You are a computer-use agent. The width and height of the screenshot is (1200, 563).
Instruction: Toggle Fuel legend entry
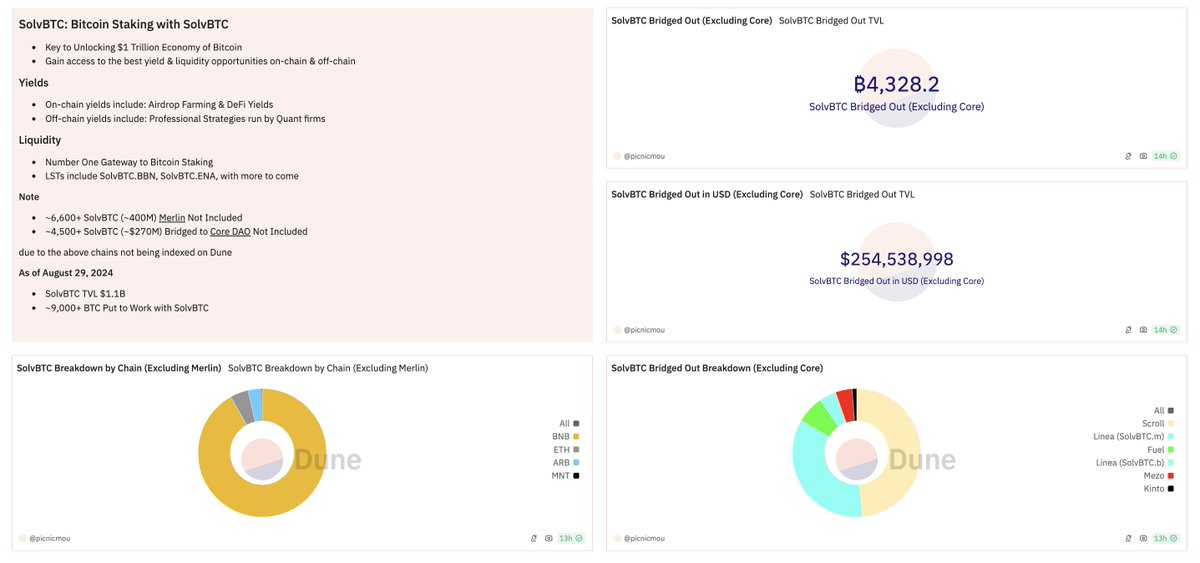1161,449
